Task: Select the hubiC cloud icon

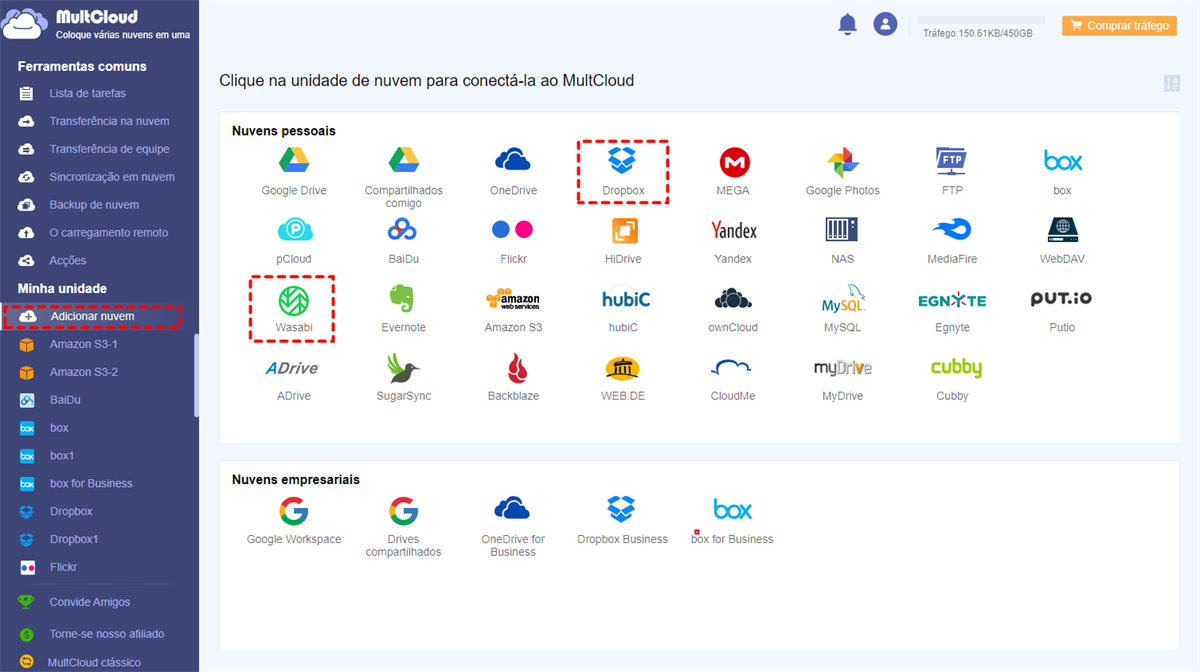Action: point(626,299)
